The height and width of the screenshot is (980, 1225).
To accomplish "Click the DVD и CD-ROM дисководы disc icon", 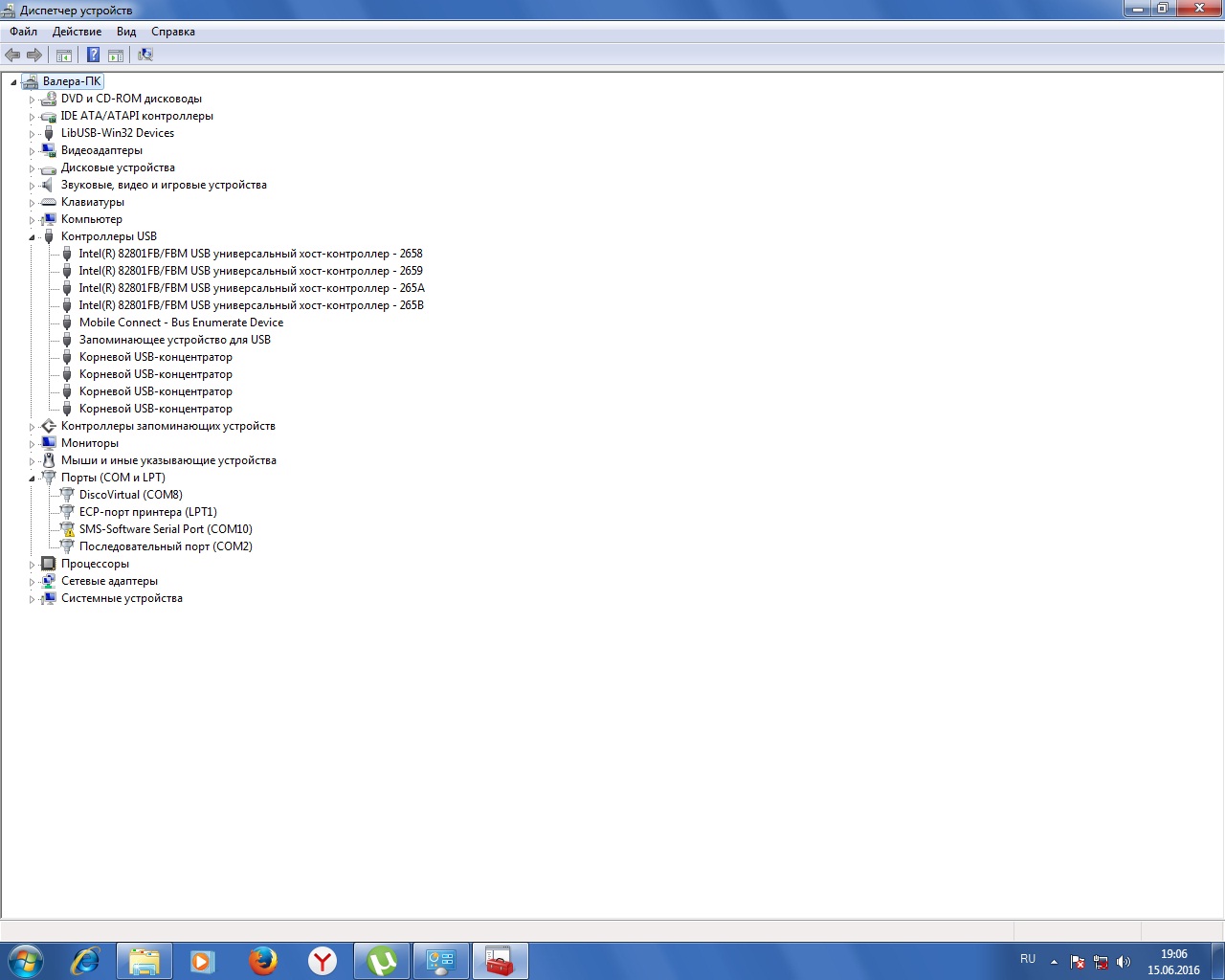I will click(49, 99).
